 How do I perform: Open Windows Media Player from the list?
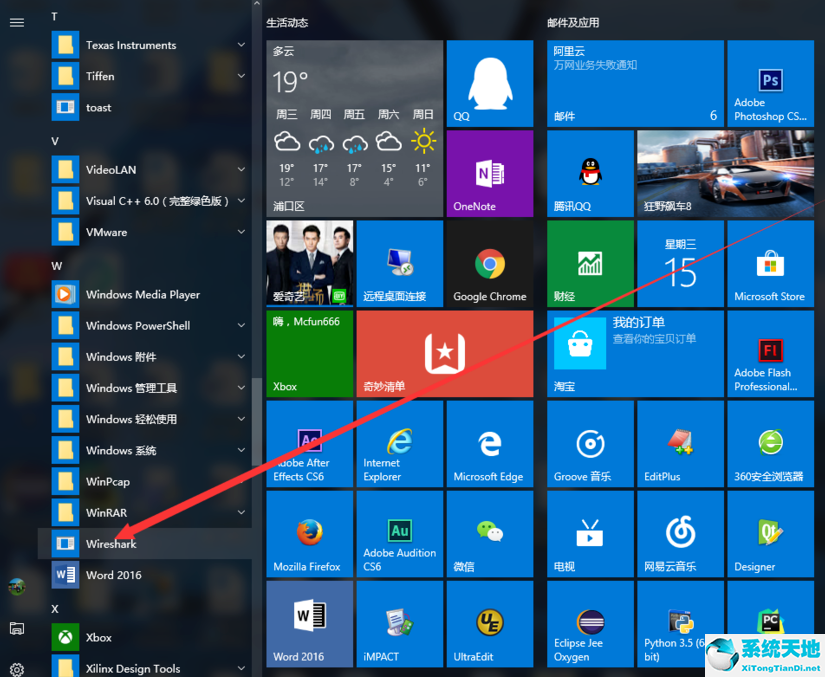[x=142, y=295]
